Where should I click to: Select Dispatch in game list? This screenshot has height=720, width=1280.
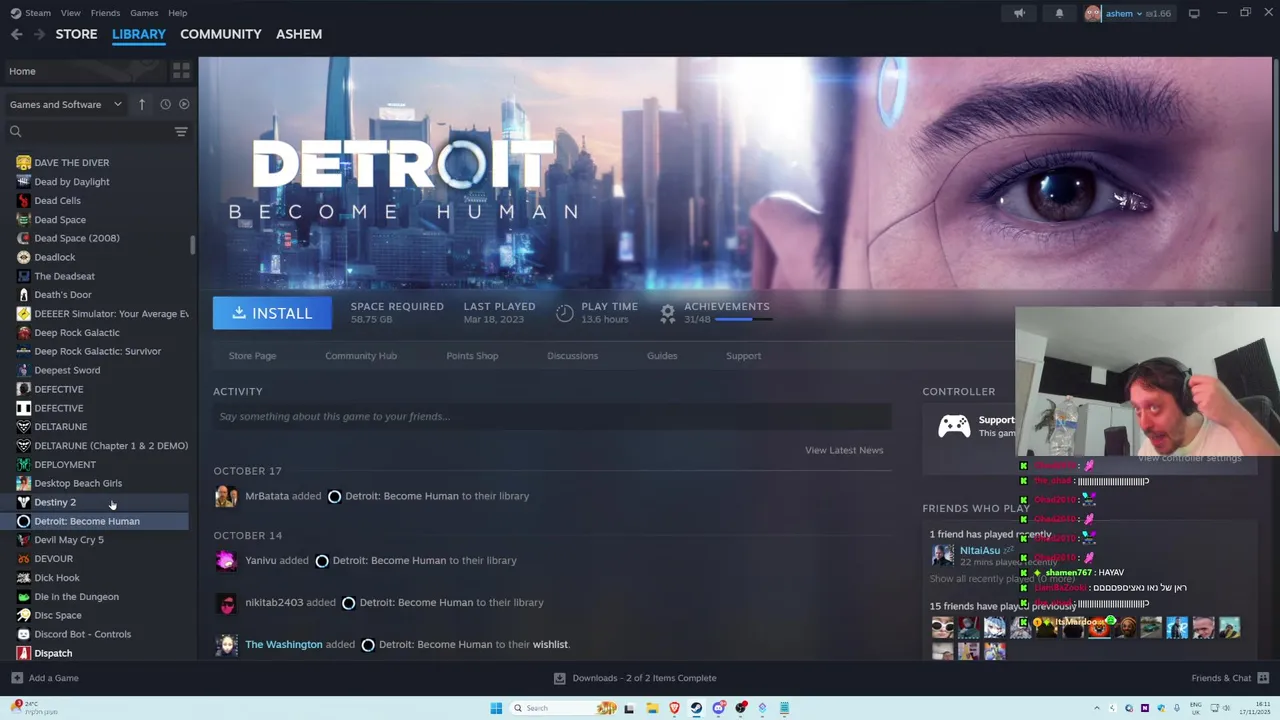pos(53,653)
